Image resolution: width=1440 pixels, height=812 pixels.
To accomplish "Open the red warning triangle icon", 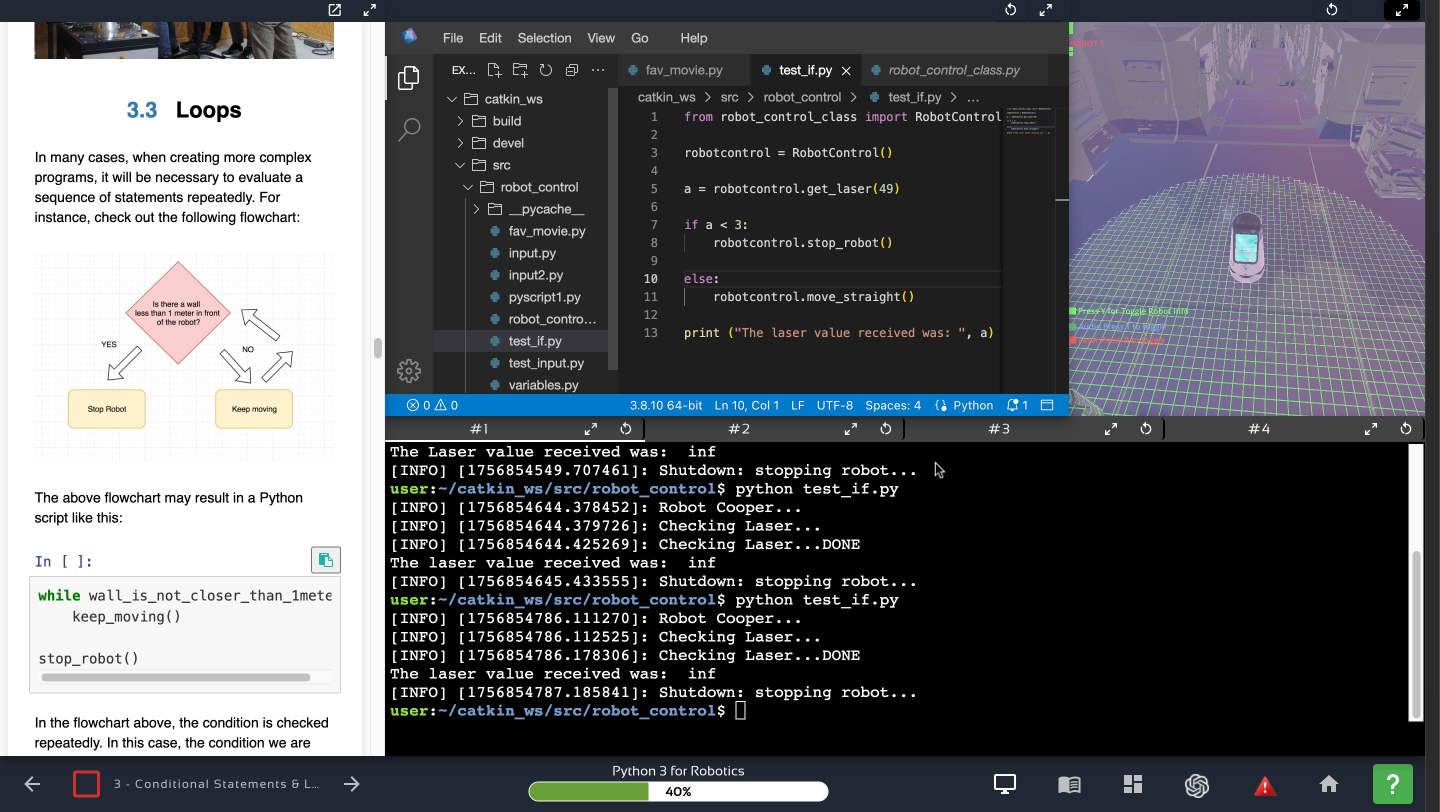I will (1264, 785).
